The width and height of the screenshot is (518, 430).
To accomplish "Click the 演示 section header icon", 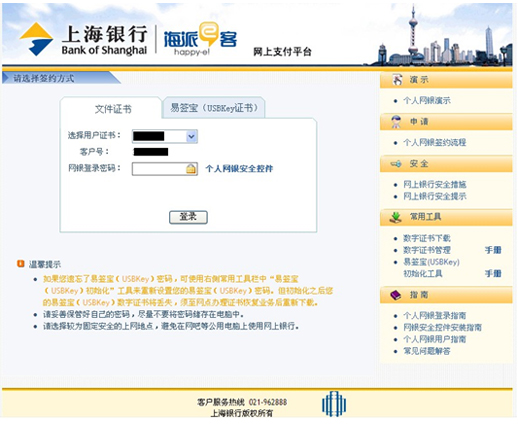I will coord(397,80).
